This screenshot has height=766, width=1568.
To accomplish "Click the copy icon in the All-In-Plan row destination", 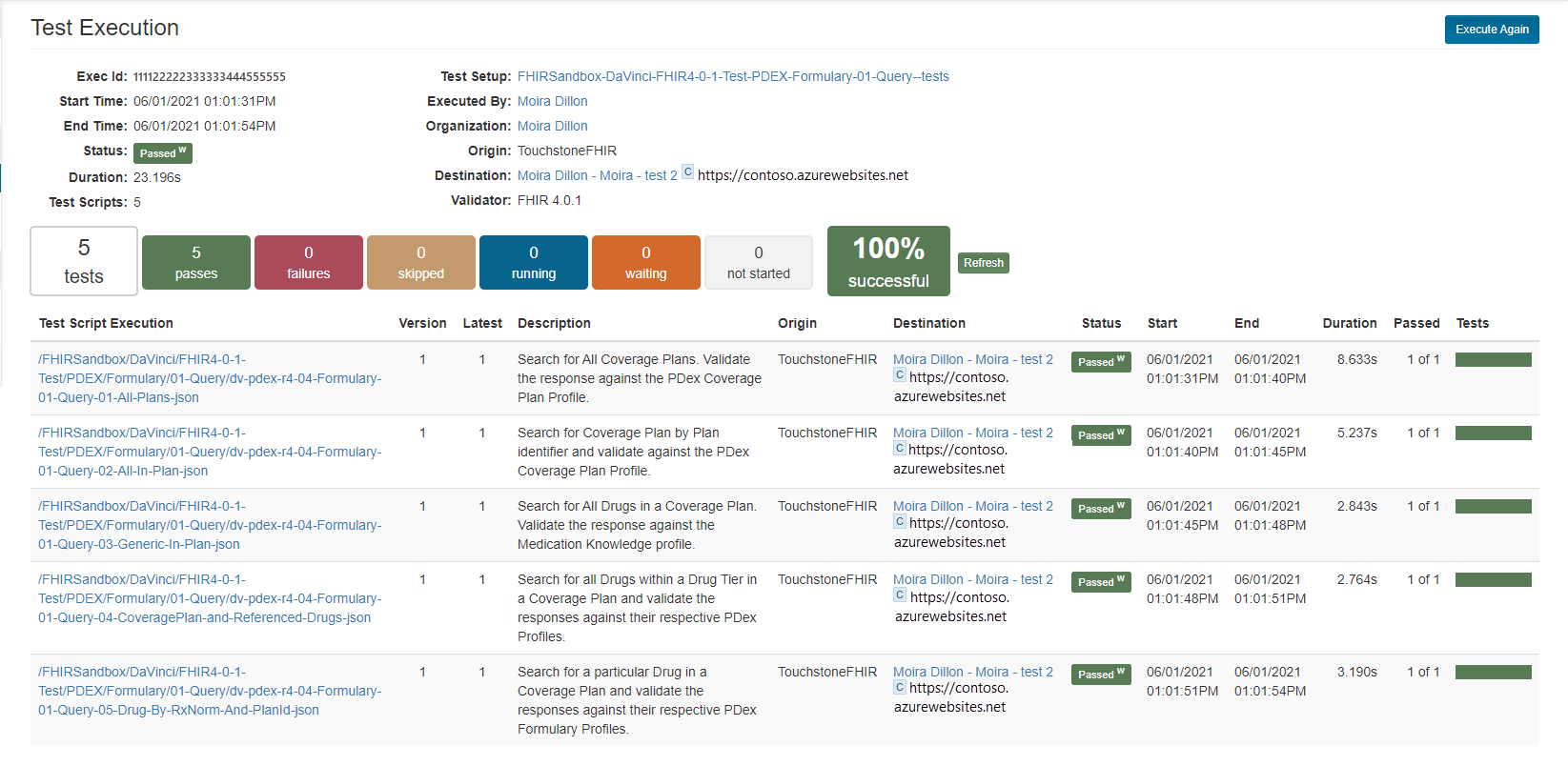I will tap(900, 448).
